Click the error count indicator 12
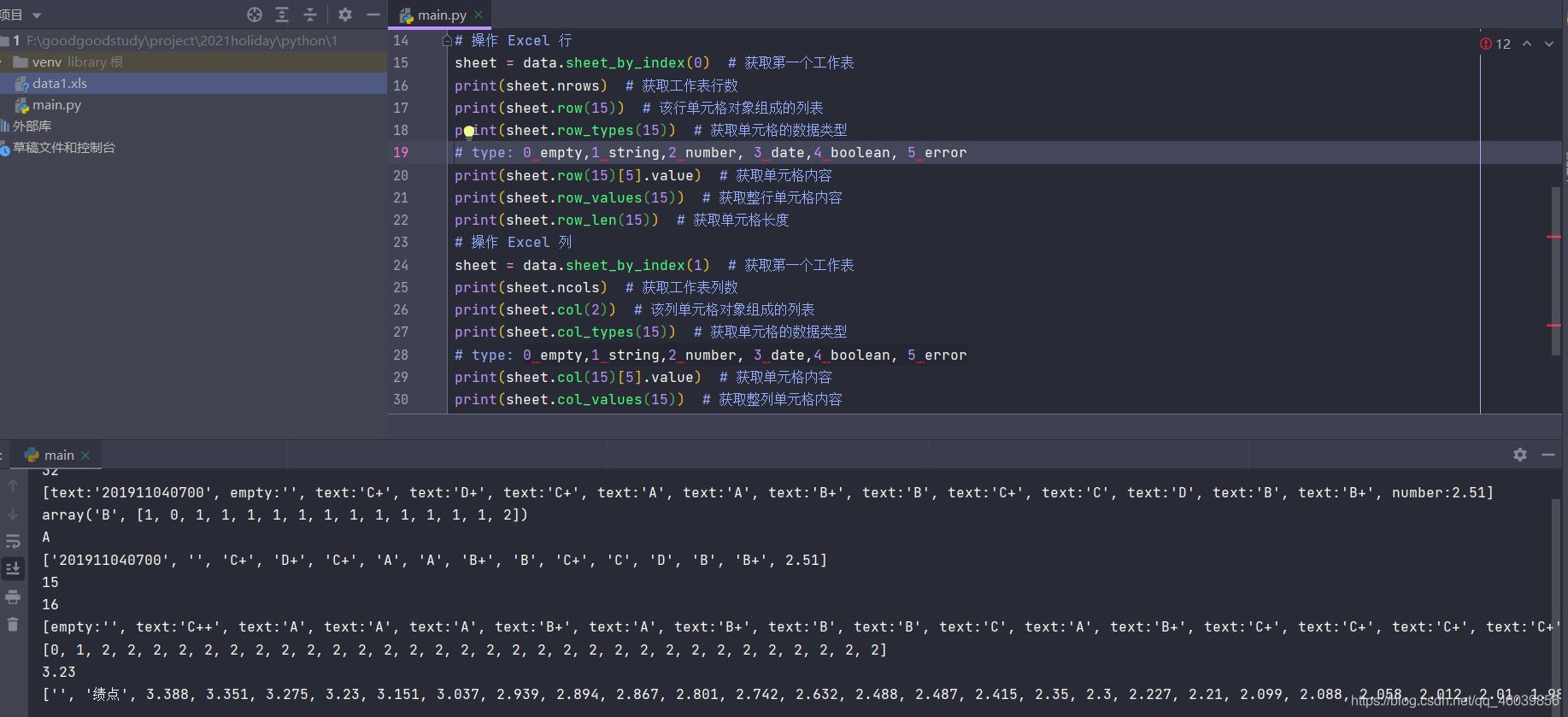1568x717 pixels. [1495, 44]
